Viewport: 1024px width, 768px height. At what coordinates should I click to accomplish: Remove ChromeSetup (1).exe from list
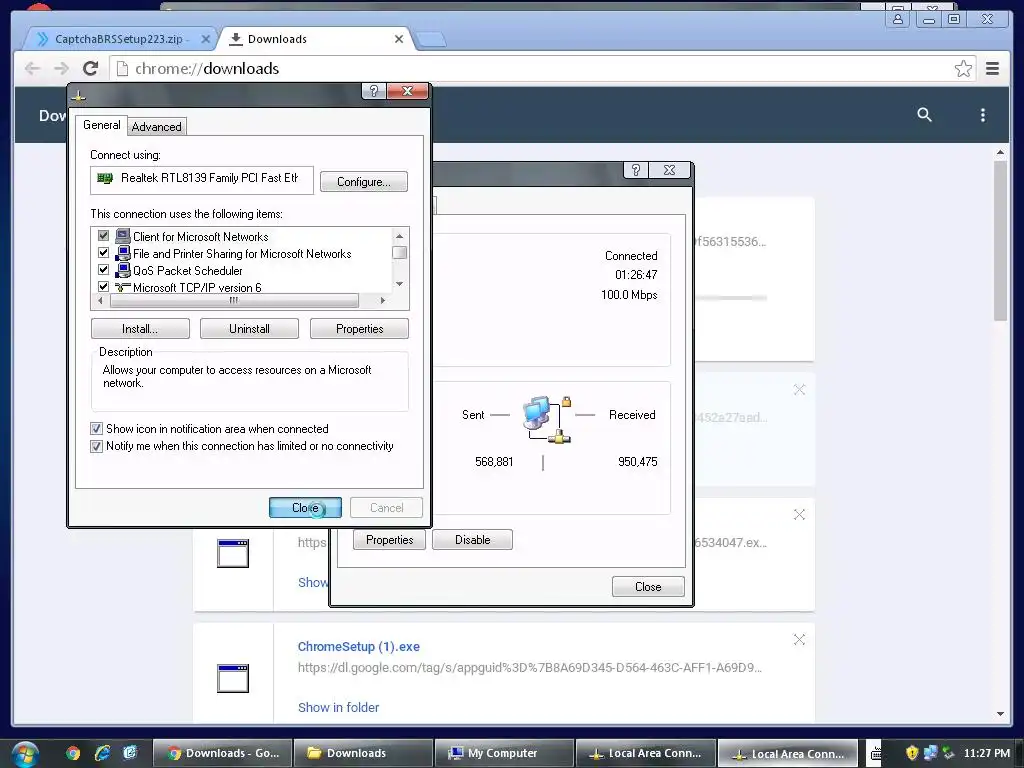[x=799, y=639]
